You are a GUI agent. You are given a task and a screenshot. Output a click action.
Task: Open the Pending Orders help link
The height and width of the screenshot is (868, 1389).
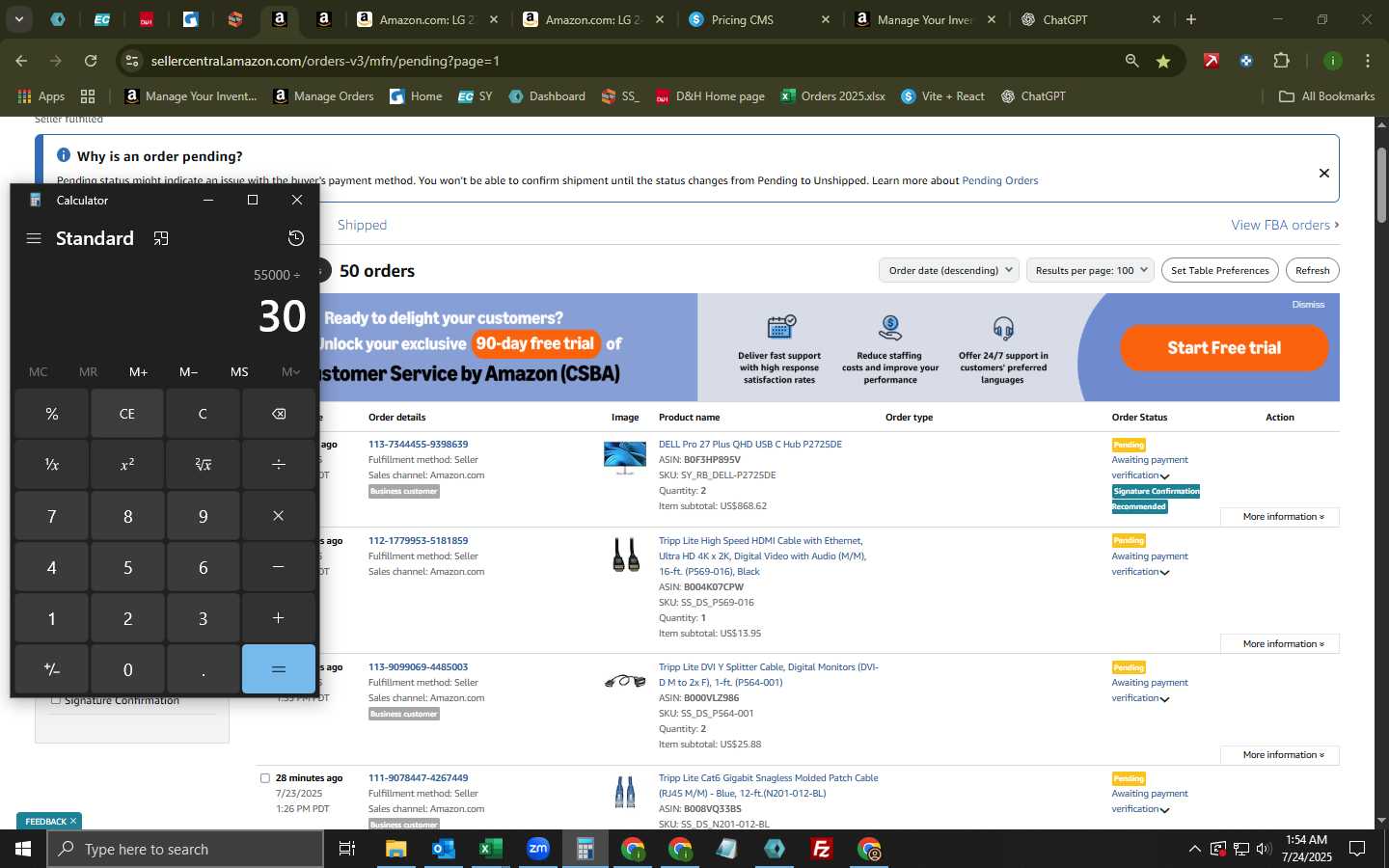999,180
